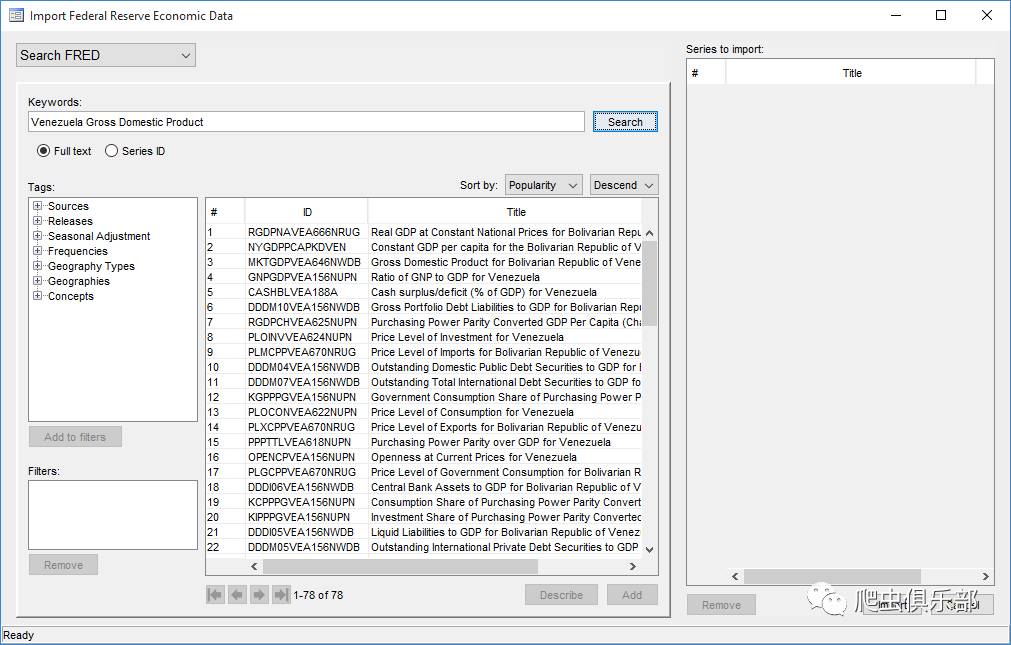Click the results horizontal scrollbar thumb
The image size is (1011, 645).
click(400, 566)
